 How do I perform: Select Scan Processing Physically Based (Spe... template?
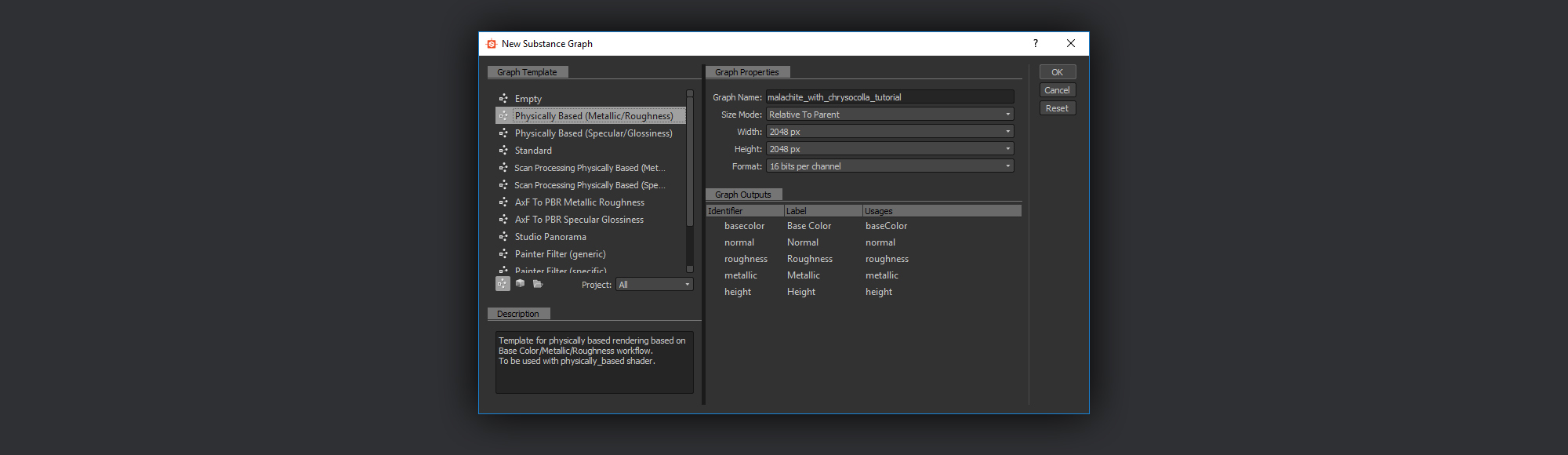click(x=590, y=185)
